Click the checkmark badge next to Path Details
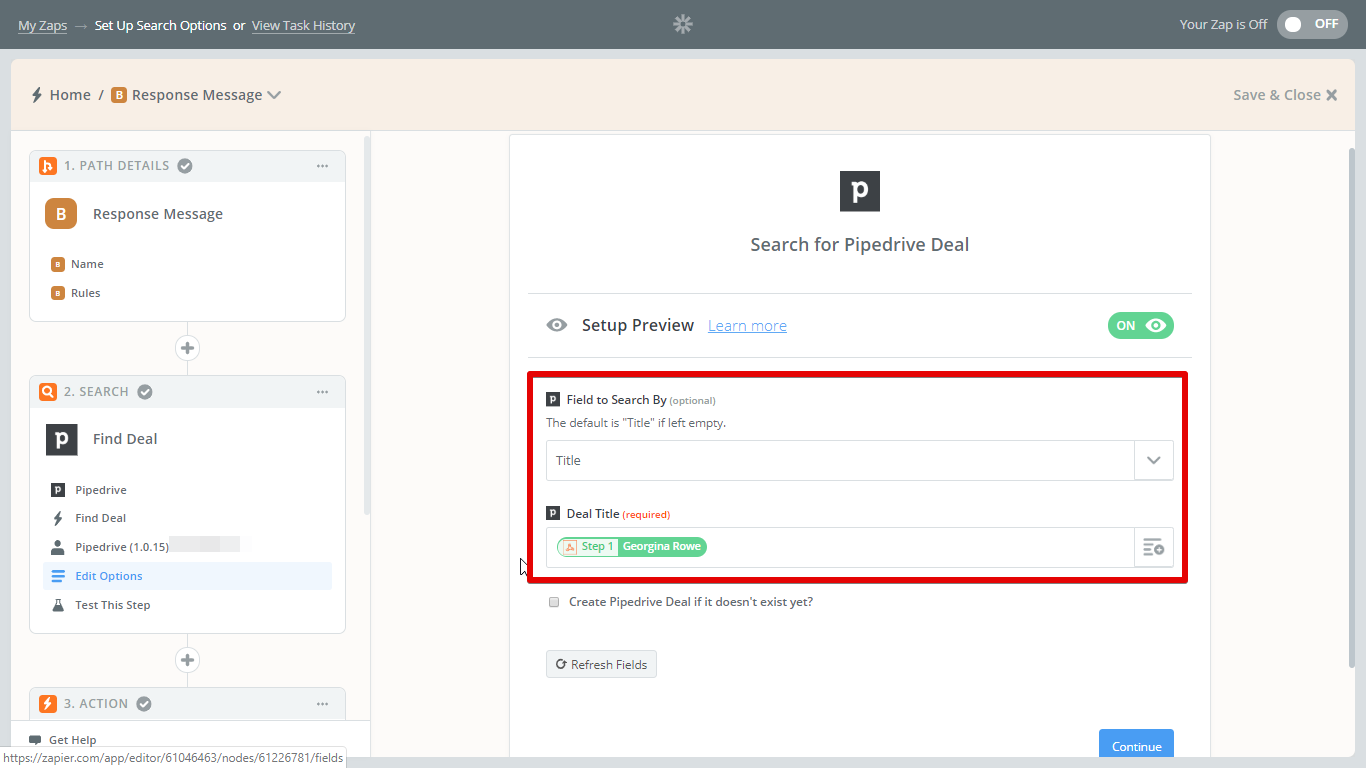Image resolution: width=1366 pixels, height=768 pixels. pyautogui.click(x=185, y=166)
